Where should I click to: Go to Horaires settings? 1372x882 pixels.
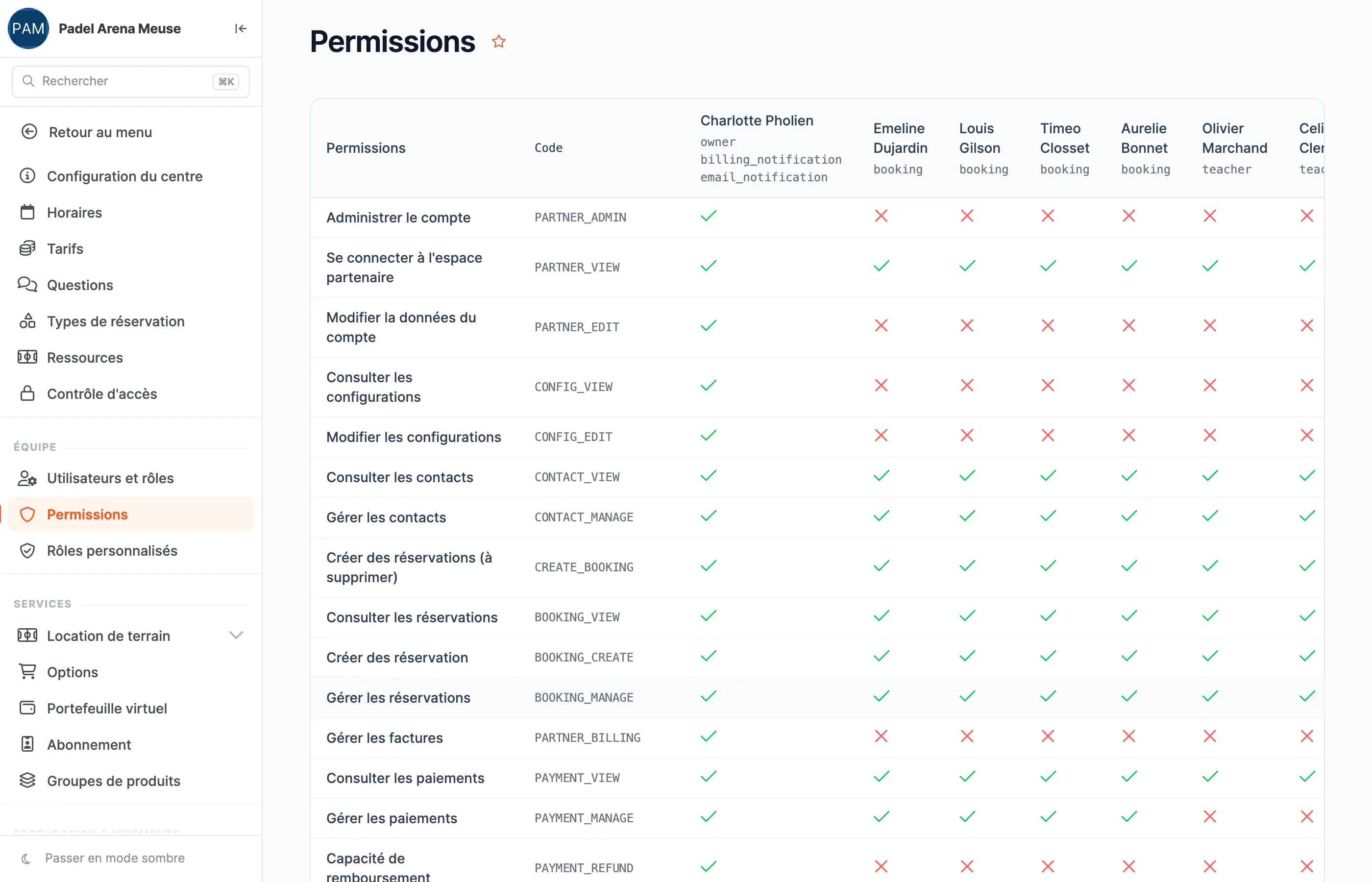coord(130,213)
